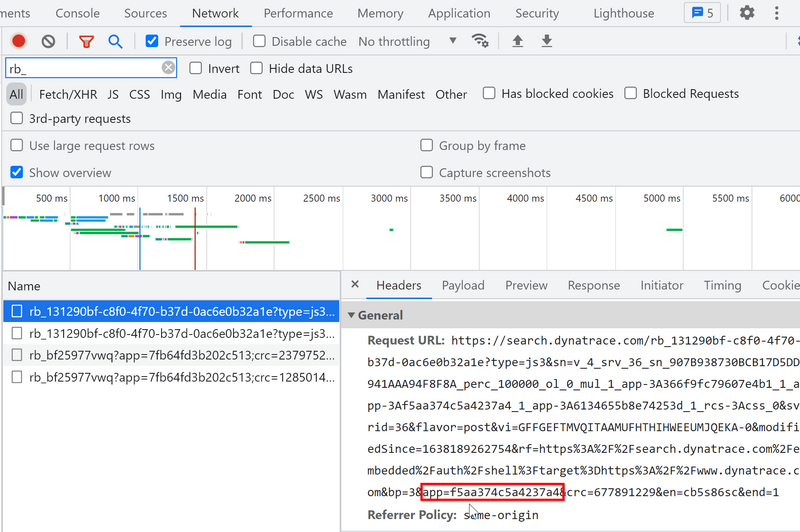Viewport: 800px width, 532px height.
Task: Clear the network log
Action: (x=48, y=41)
